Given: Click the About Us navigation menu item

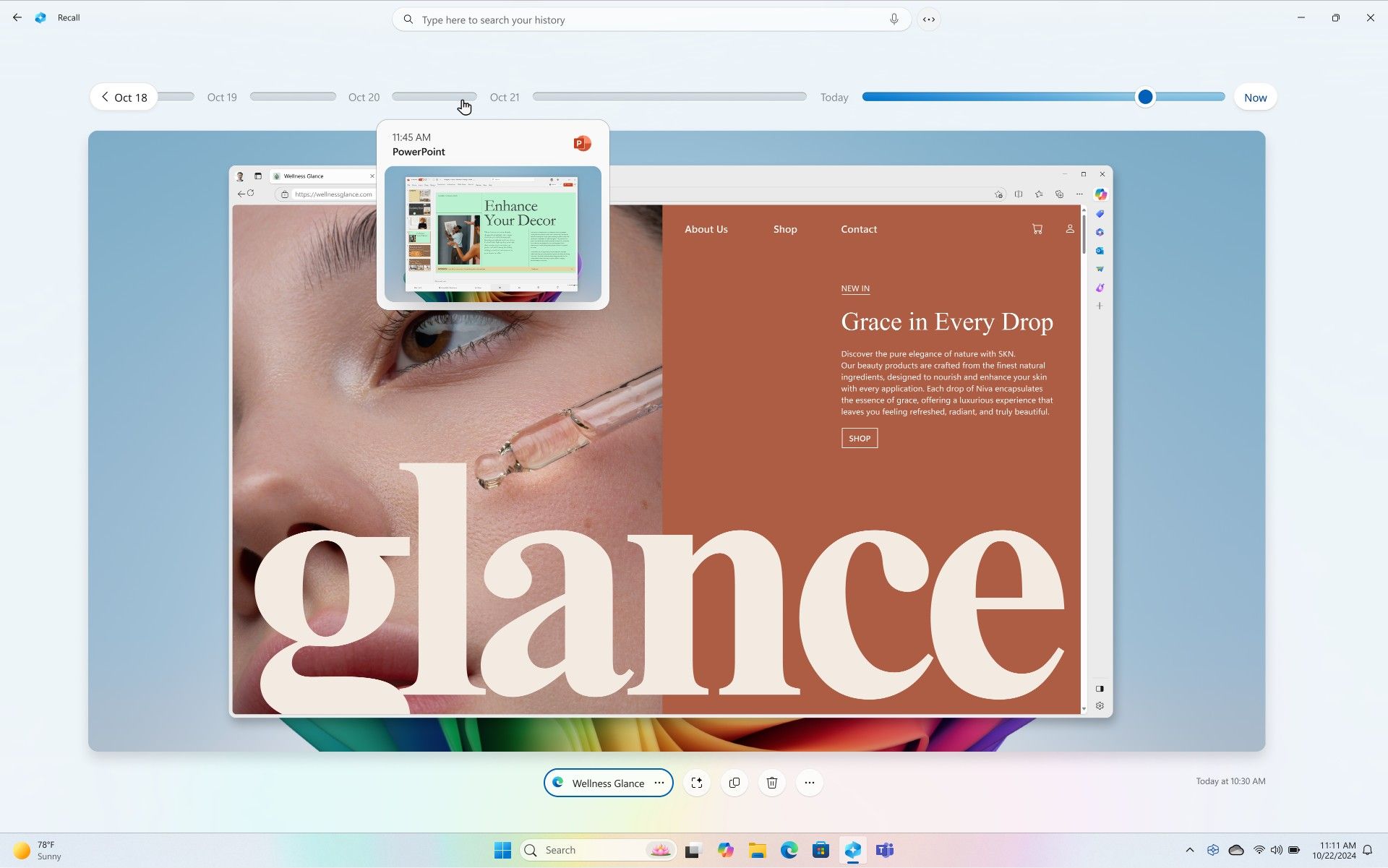Looking at the screenshot, I should pyautogui.click(x=706, y=229).
